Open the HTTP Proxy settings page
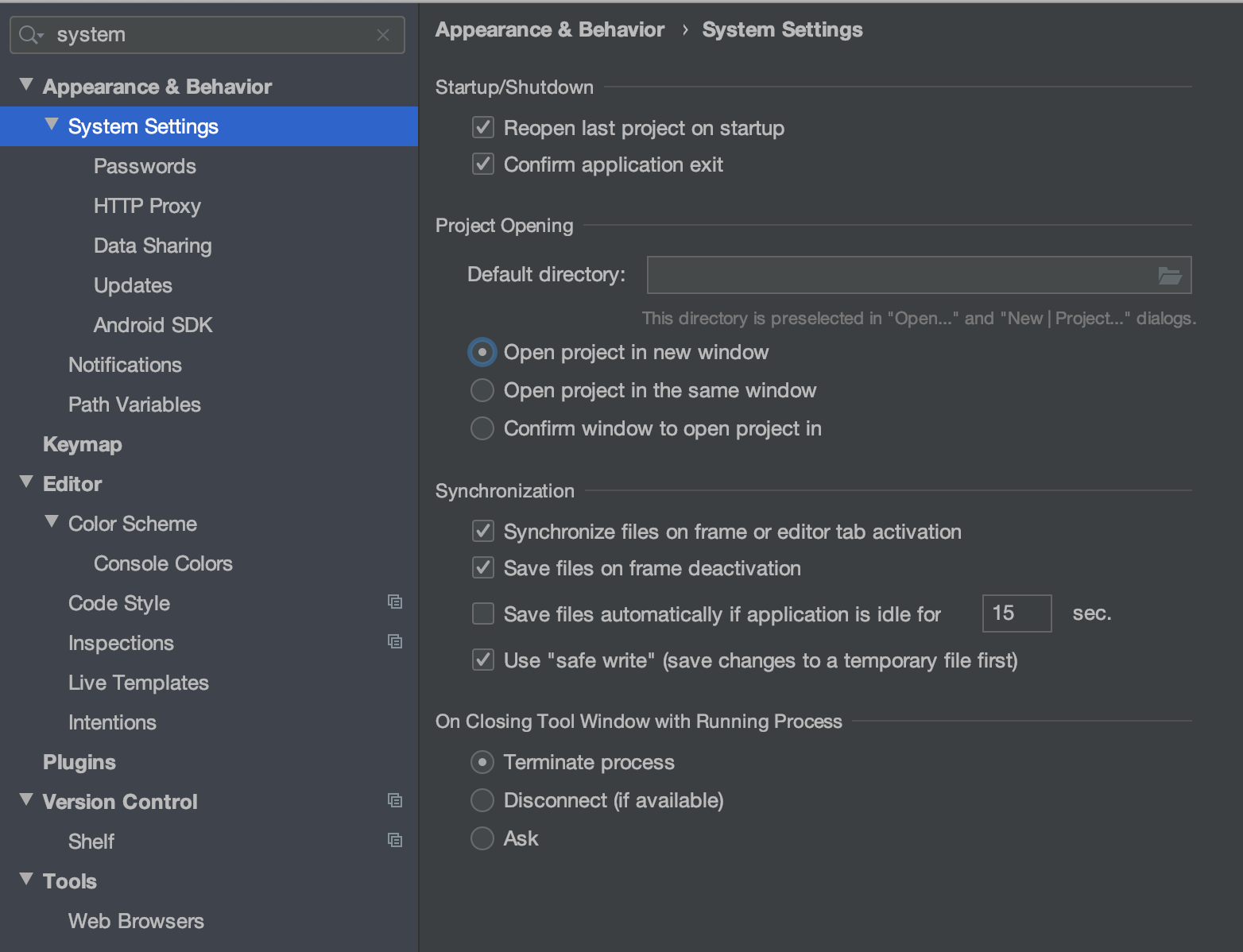The width and height of the screenshot is (1243, 952). pyautogui.click(x=147, y=206)
